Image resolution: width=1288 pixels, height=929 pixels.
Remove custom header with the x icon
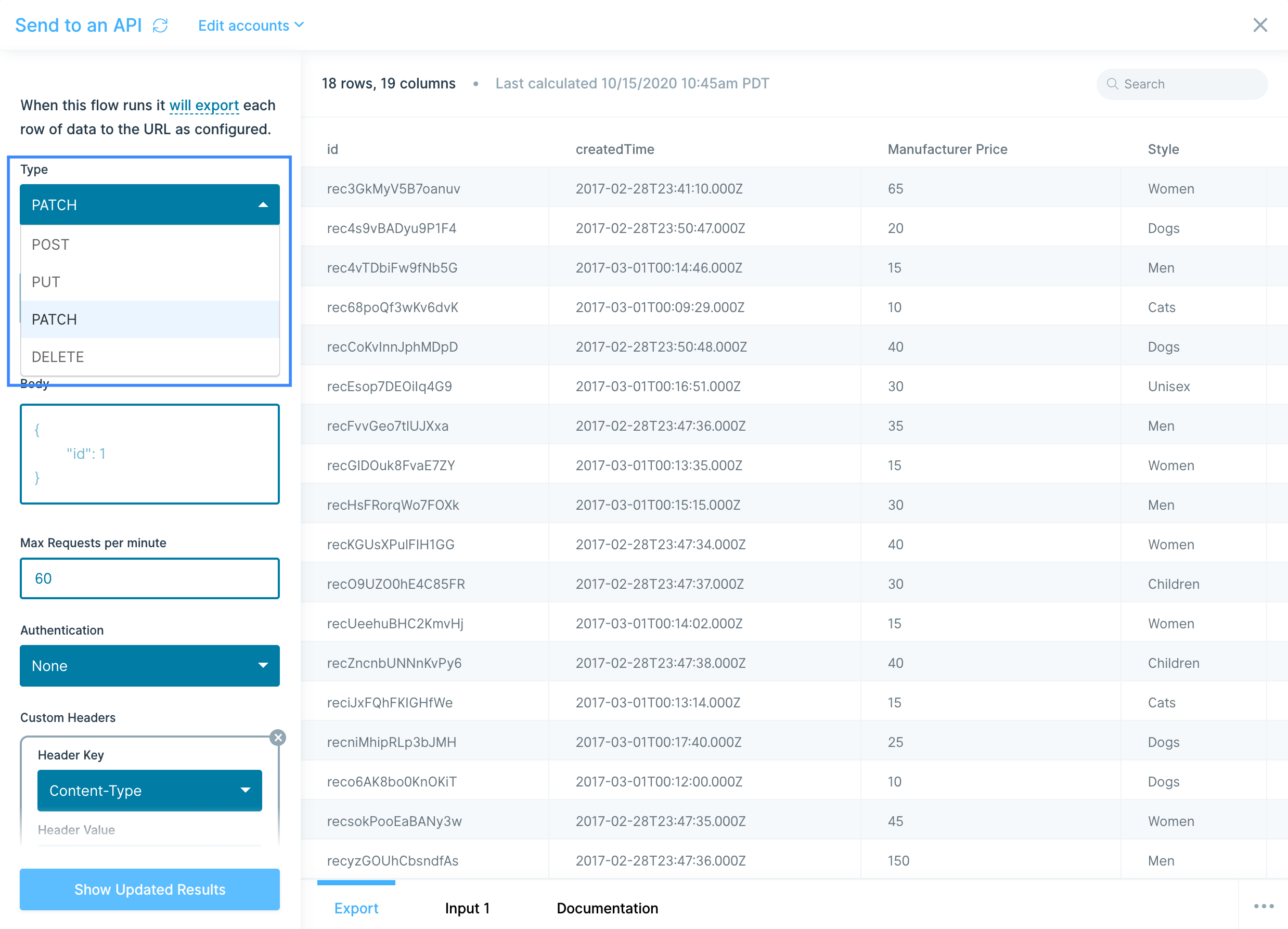(x=278, y=738)
